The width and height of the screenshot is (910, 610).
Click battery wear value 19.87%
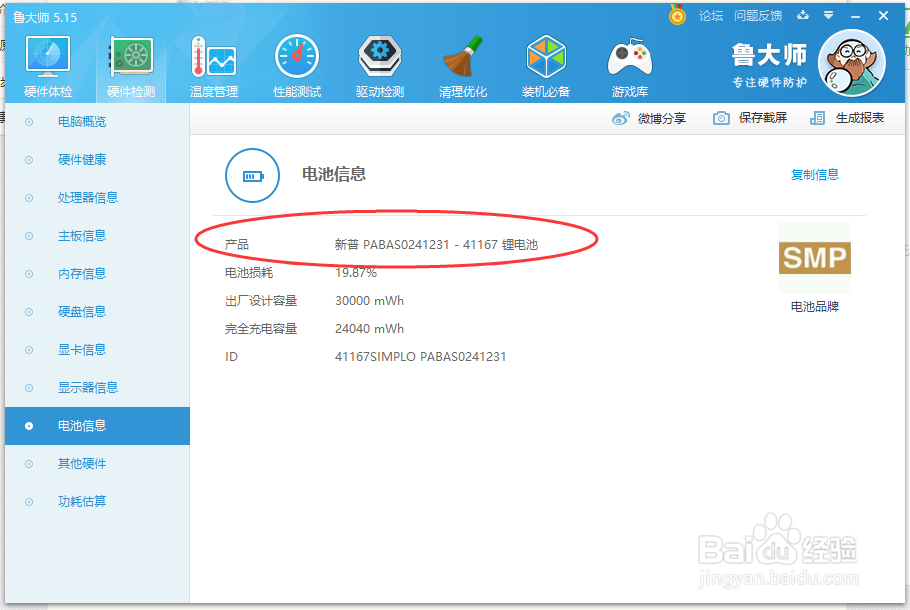pyautogui.click(x=356, y=273)
